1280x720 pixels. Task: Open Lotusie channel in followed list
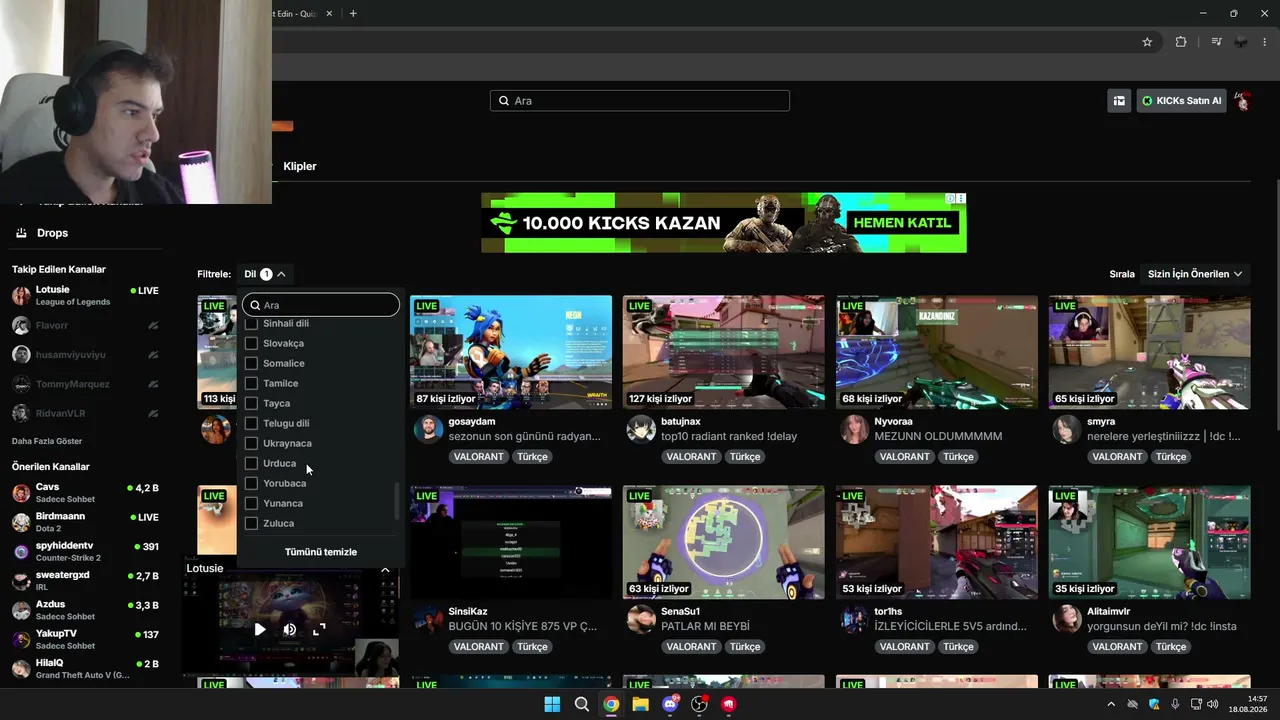click(85, 296)
